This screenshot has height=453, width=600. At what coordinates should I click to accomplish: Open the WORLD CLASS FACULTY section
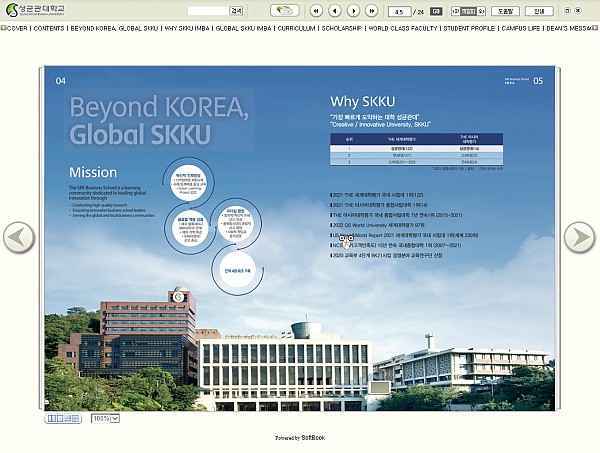[403, 28]
